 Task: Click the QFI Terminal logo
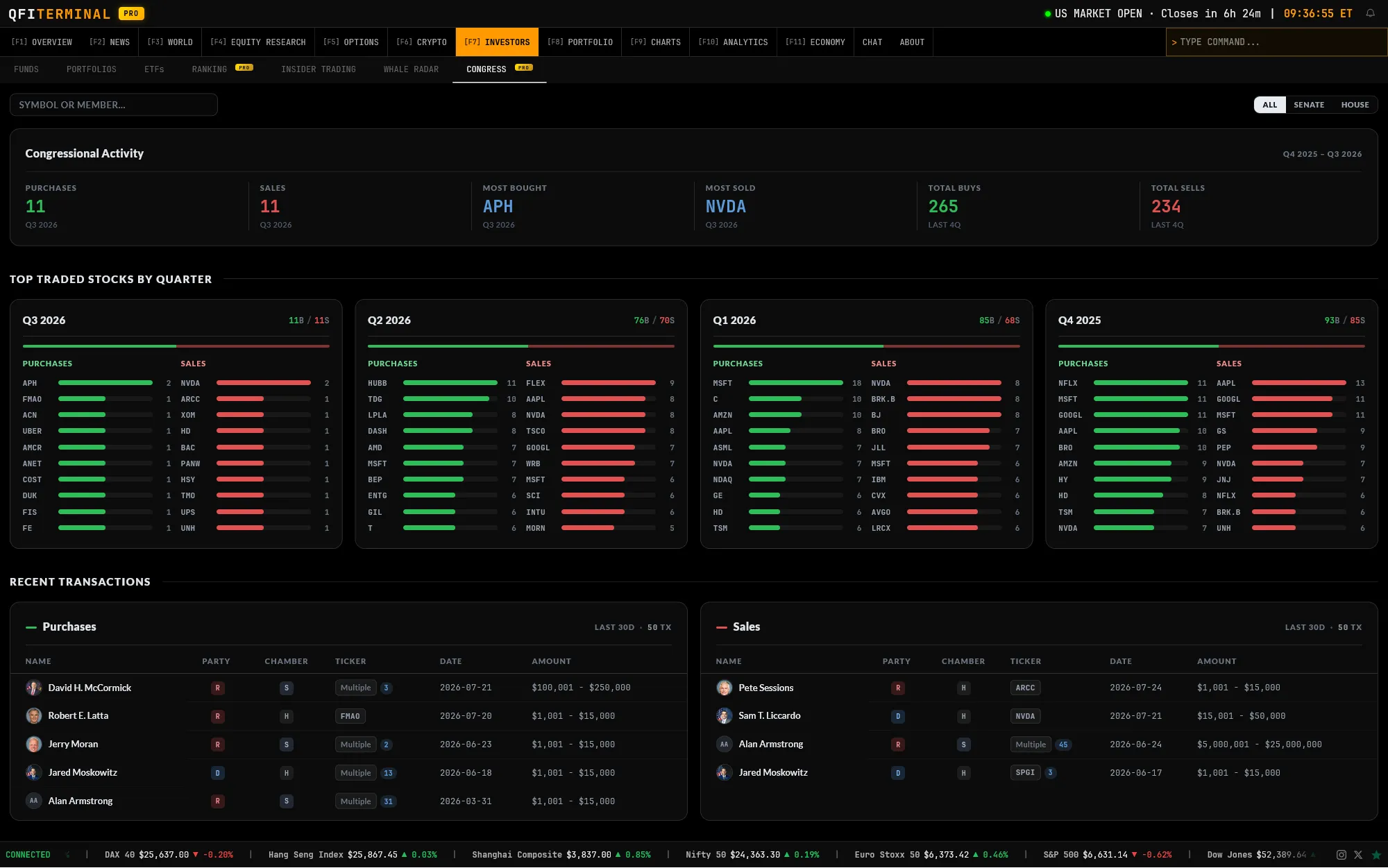60,14
